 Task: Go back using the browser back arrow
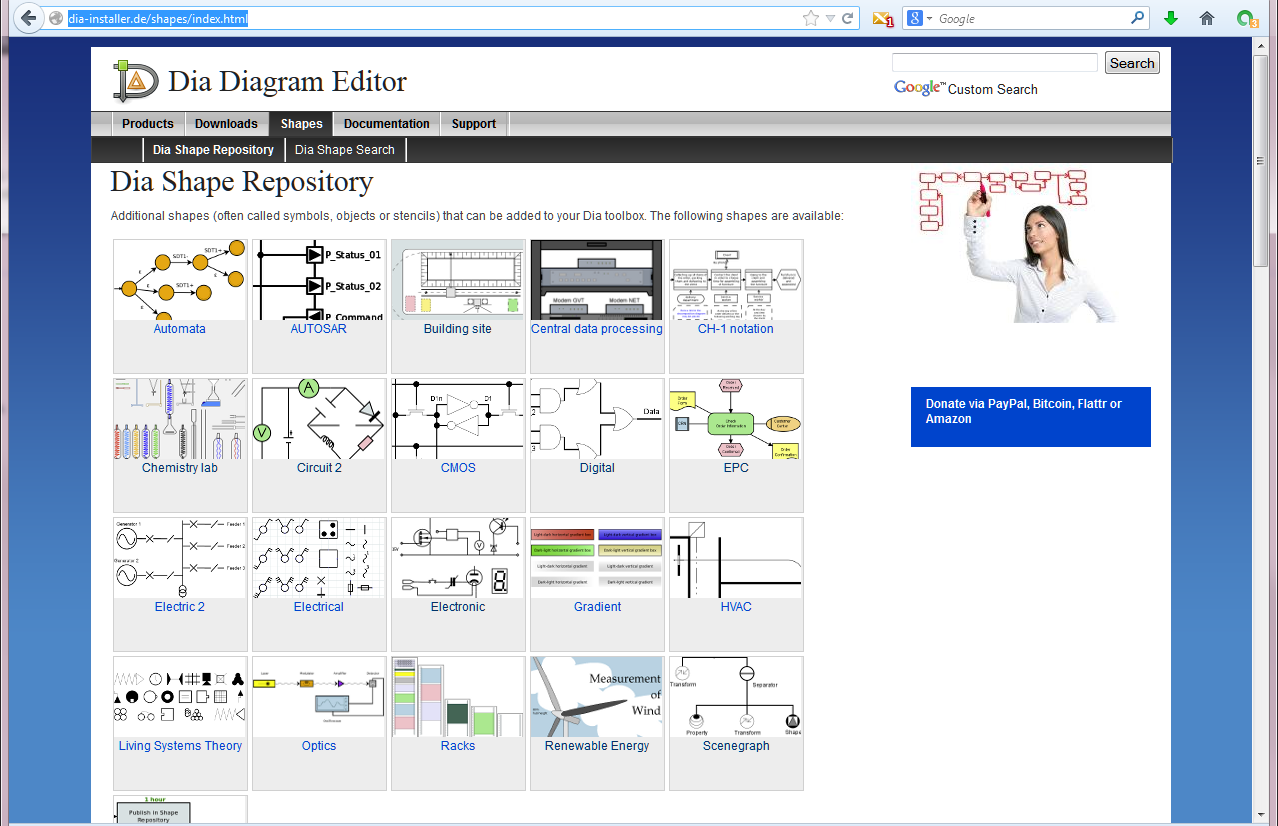28,18
